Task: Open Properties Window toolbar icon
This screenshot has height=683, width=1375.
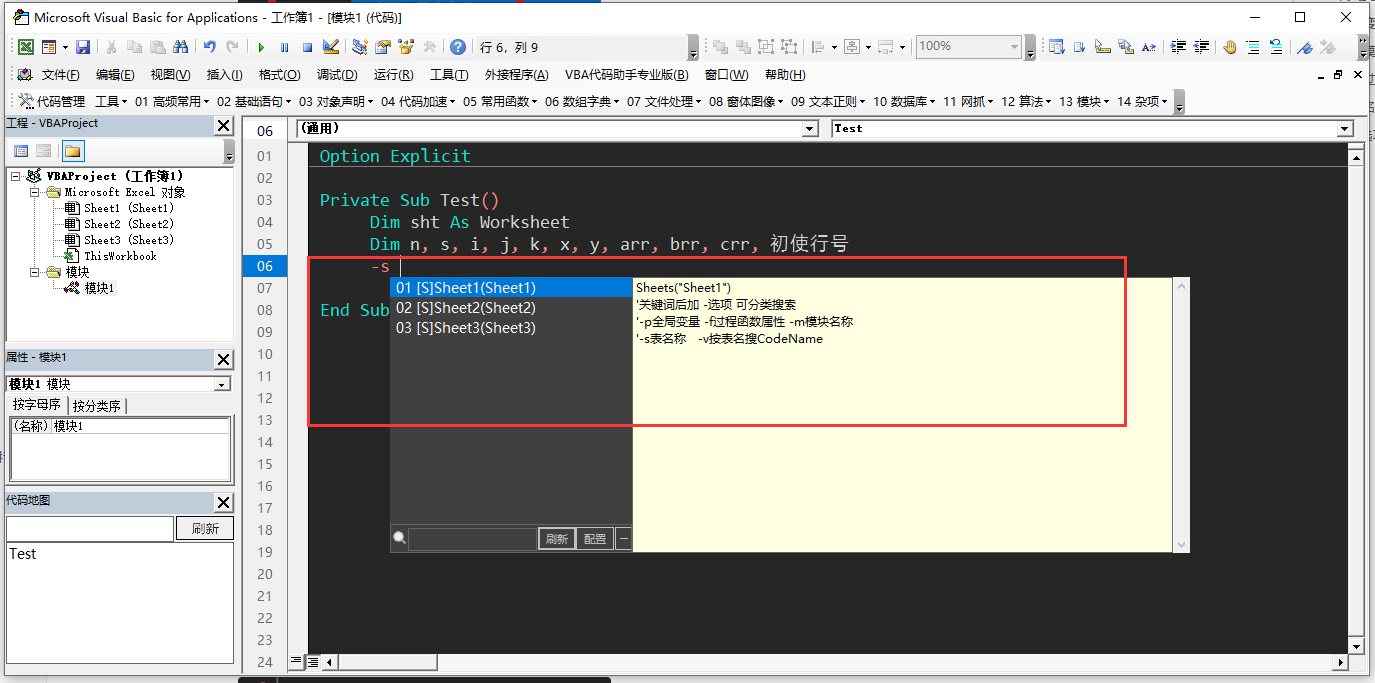Action: pyautogui.click(x=383, y=47)
